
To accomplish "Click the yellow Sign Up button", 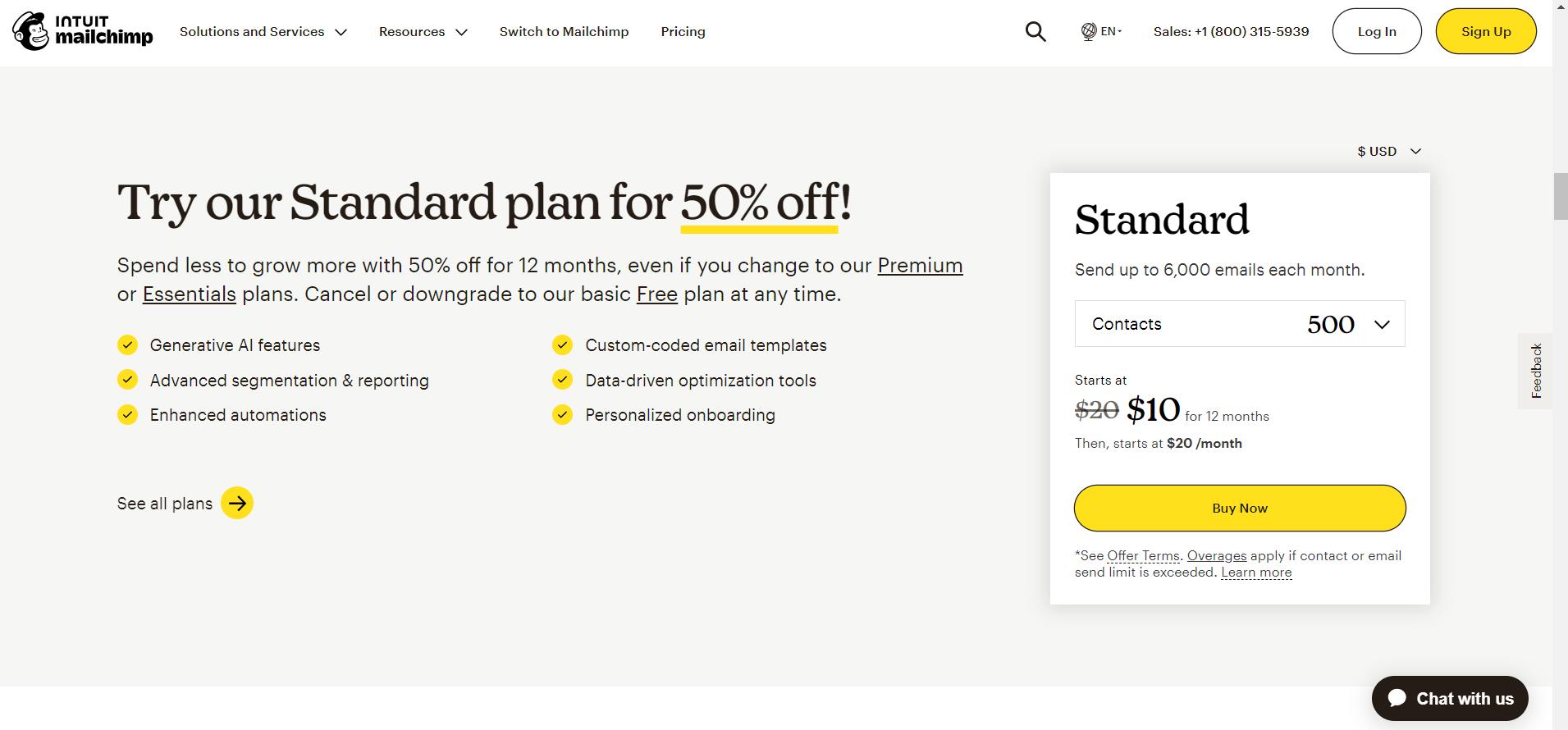I will [1485, 31].
